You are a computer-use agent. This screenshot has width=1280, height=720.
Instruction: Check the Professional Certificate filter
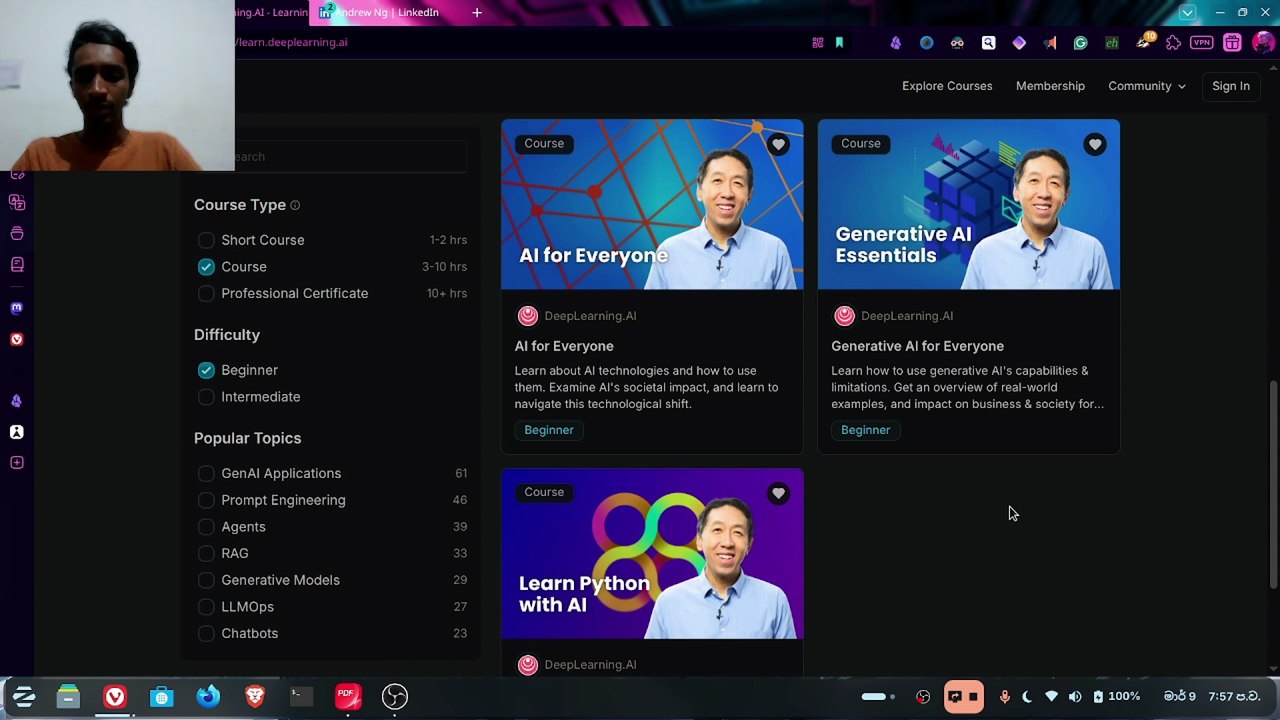tap(206, 293)
